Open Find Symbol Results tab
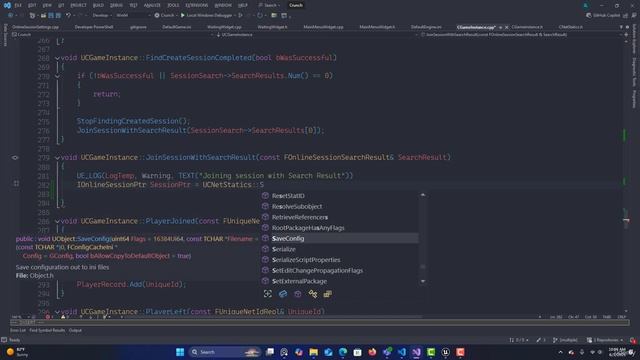The width and height of the screenshot is (640, 360). click(47, 330)
